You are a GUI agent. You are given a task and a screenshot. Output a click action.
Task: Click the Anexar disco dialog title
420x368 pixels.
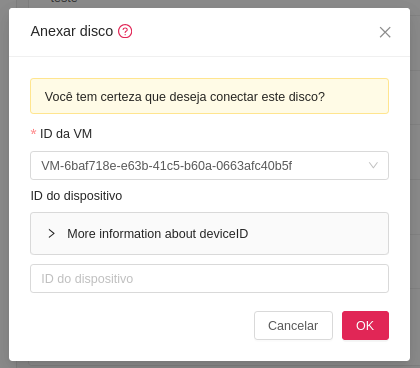(72, 31)
